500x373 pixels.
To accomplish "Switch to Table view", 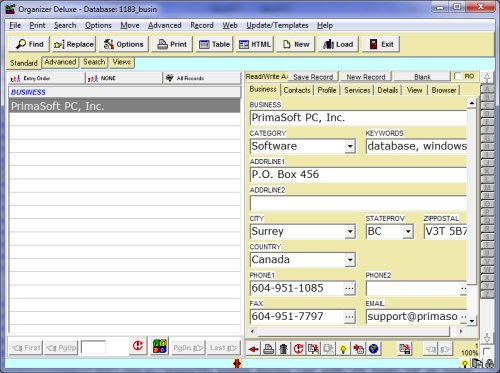I will point(214,44).
